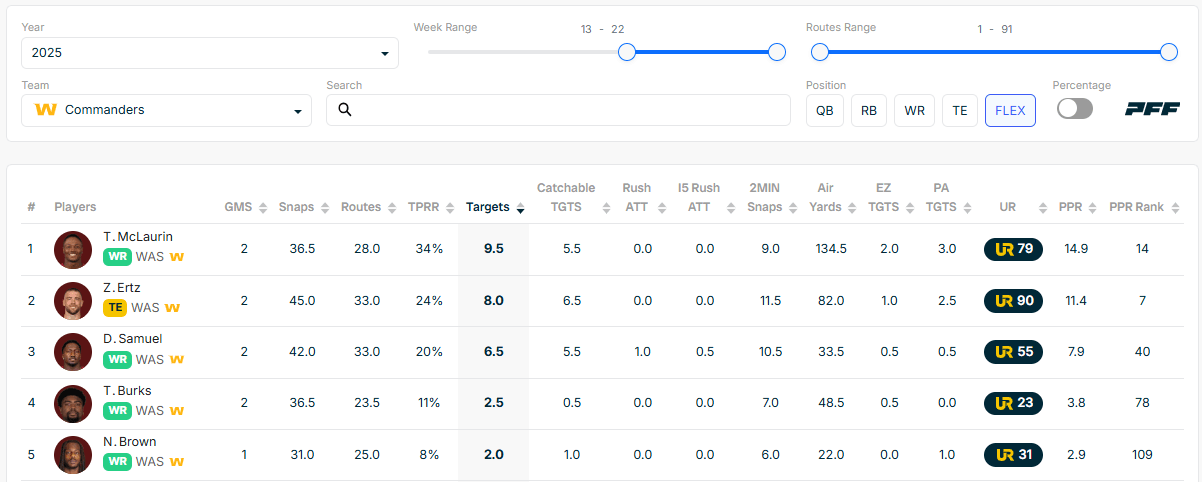Viewport: 1202px width, 482px height.
Task: Click the Commanders logo next to D. Samuel
Action: coord(177,359)
